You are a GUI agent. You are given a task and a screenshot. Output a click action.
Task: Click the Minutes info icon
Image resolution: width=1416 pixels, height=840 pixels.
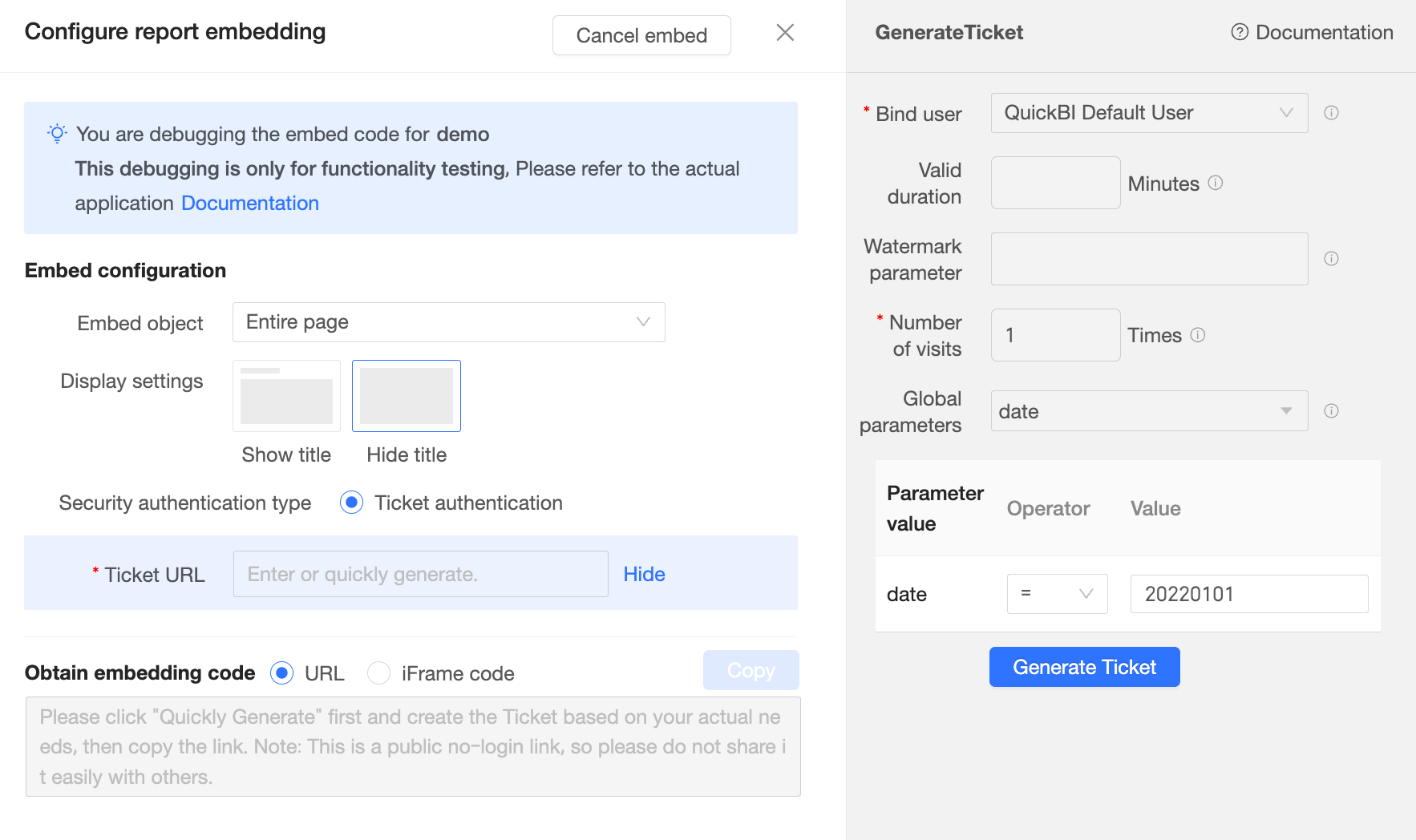[x=1216, y=183]
